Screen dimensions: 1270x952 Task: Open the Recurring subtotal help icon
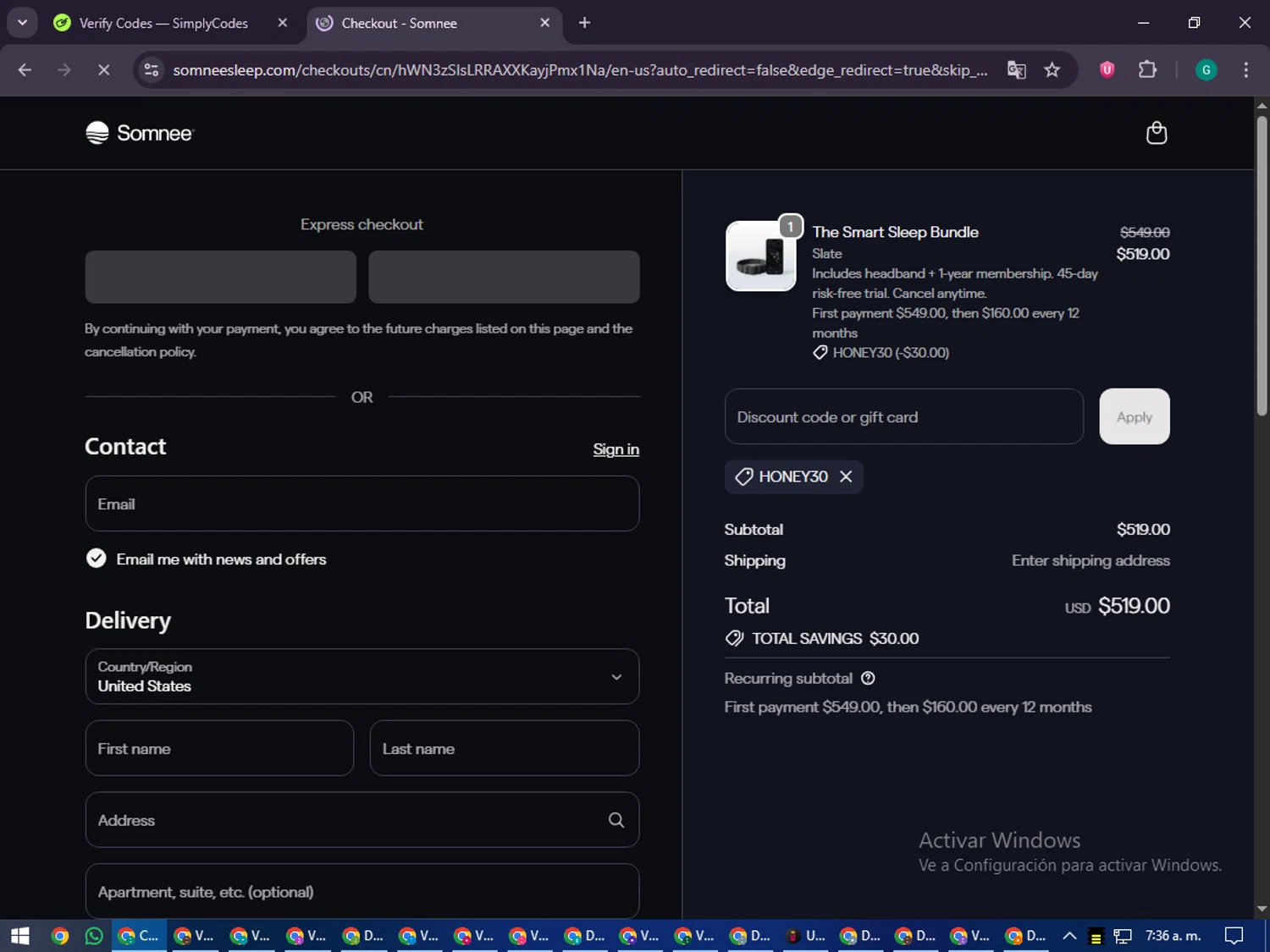click(x=868, y=678)
